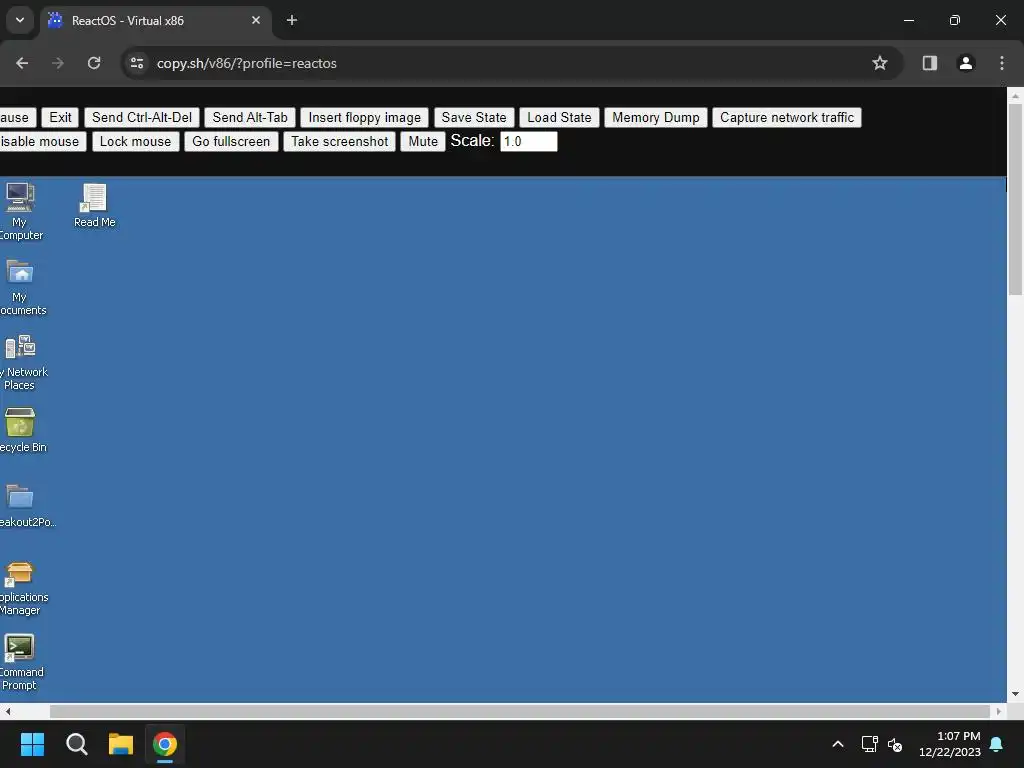Click Insert floppy image button
The image size is (1024, 768).
pyautogui.click(x=364, y=118)
